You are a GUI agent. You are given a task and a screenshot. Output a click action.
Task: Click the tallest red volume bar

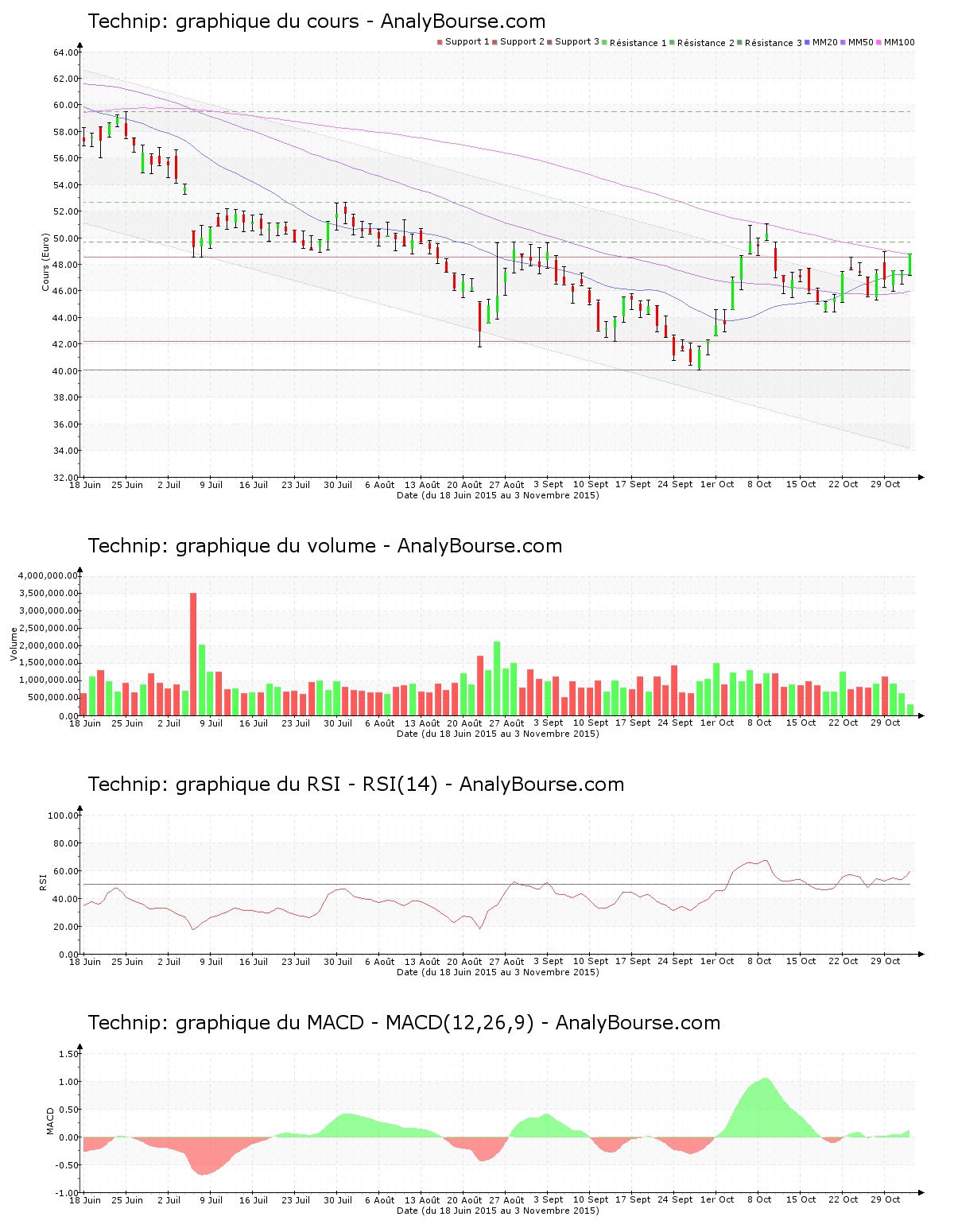tap(193, 654)
